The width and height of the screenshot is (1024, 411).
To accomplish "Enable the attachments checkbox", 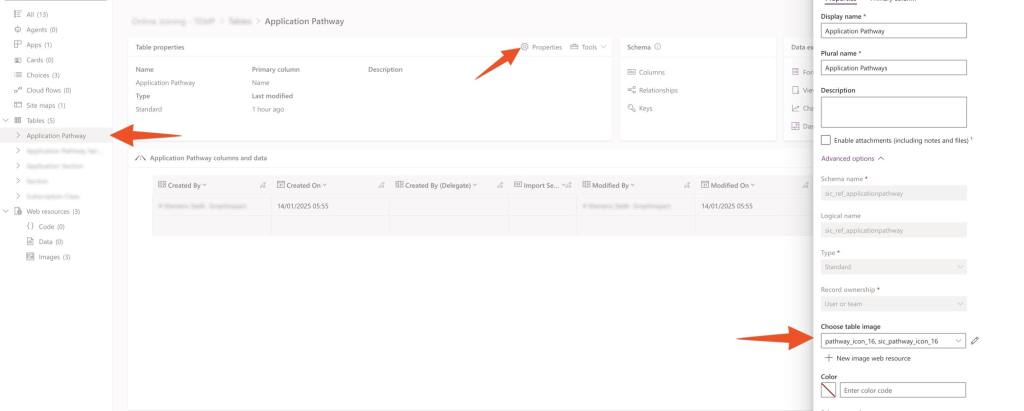I will click(x=826, y=141).
